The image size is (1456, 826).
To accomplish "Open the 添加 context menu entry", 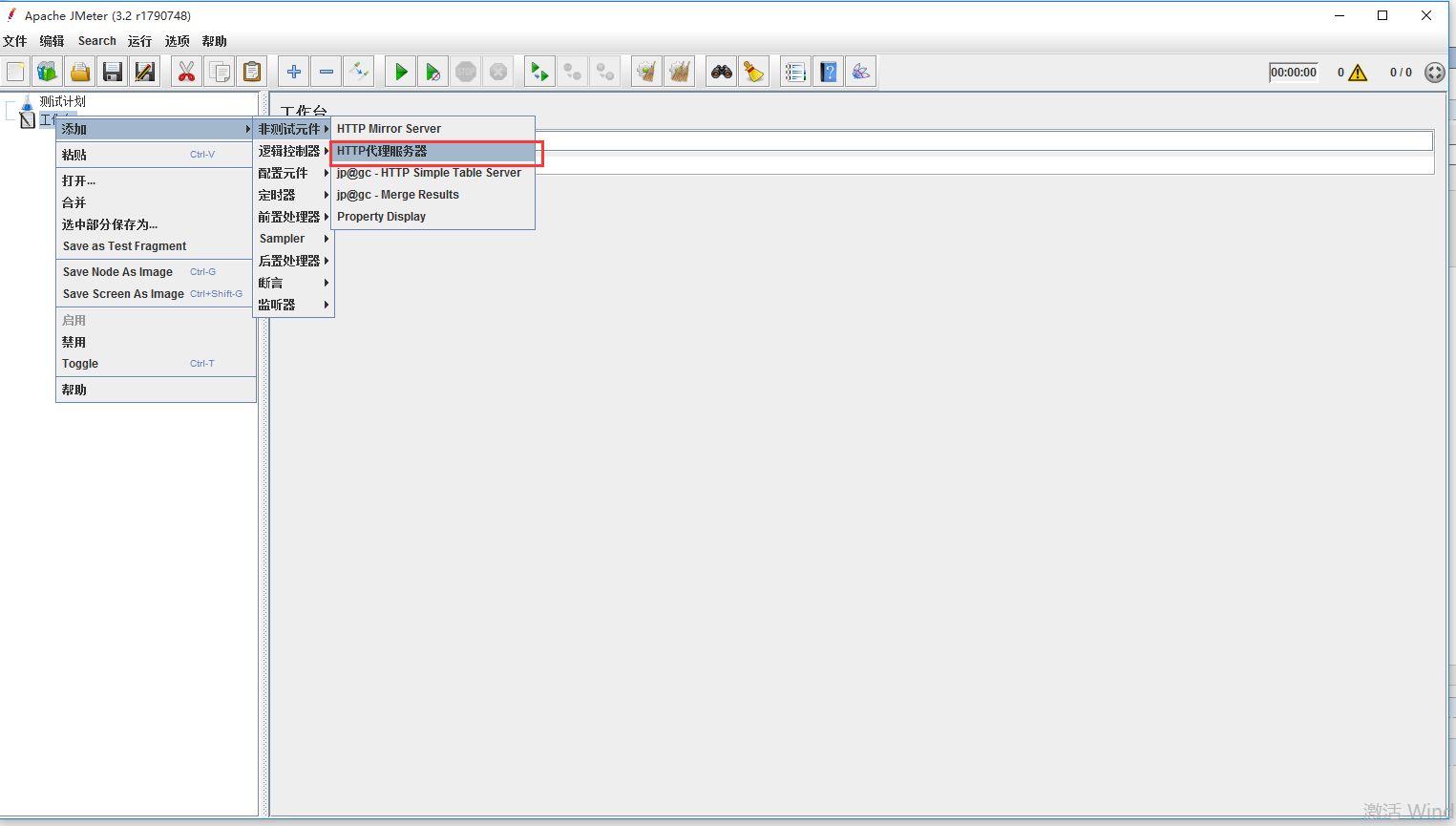I will [x=156, y=129].
